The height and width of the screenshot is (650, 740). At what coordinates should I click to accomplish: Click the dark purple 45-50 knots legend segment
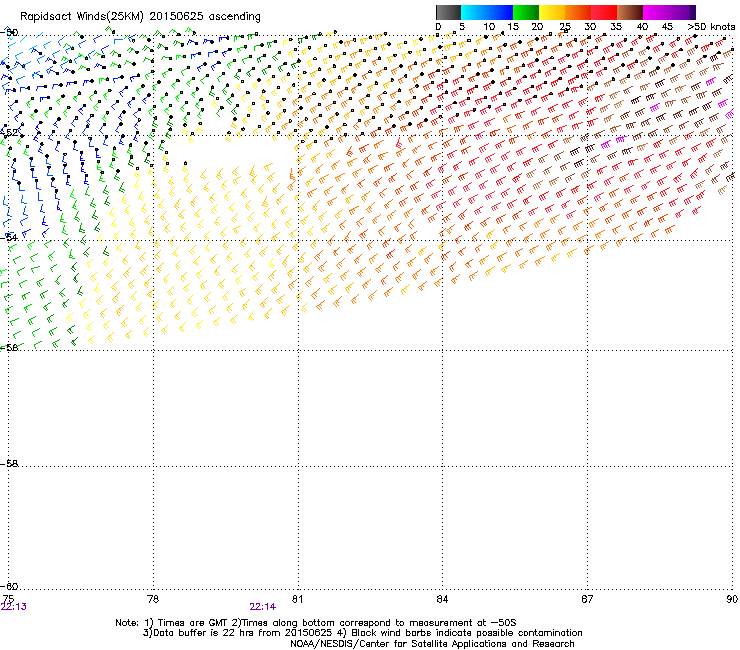coord(682,12)
